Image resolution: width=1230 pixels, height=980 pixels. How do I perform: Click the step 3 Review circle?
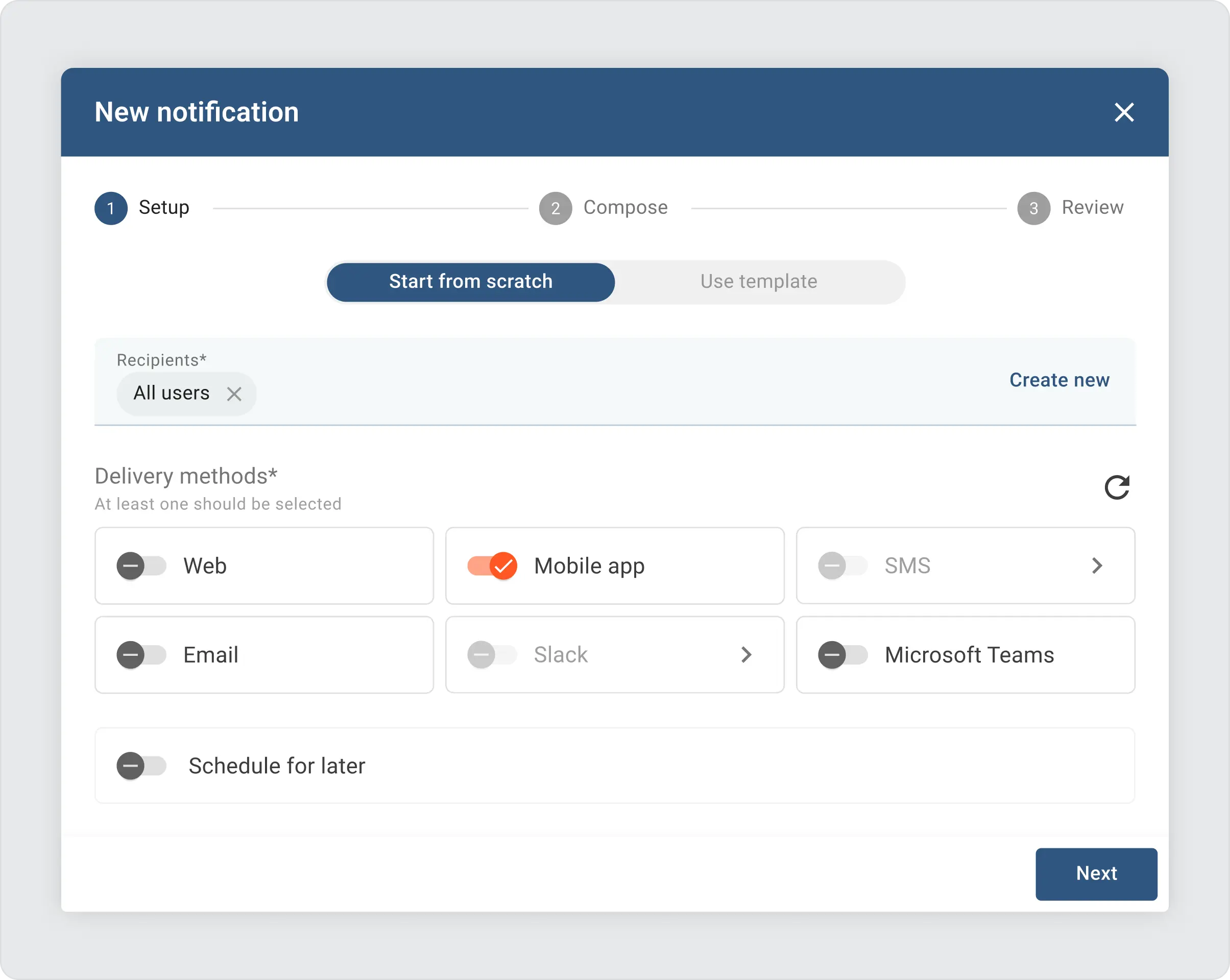point(1033,208)
